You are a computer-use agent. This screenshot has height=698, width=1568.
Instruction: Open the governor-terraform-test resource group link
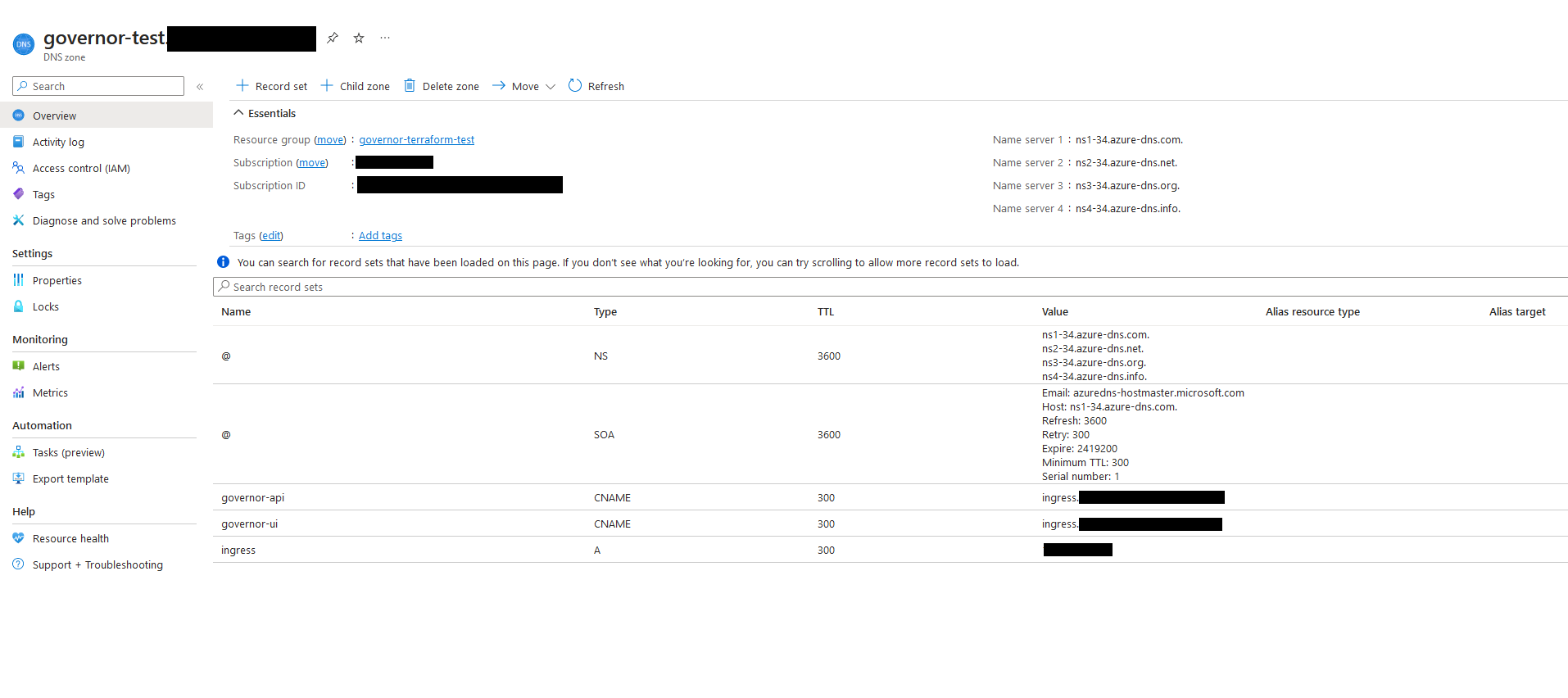416,139
